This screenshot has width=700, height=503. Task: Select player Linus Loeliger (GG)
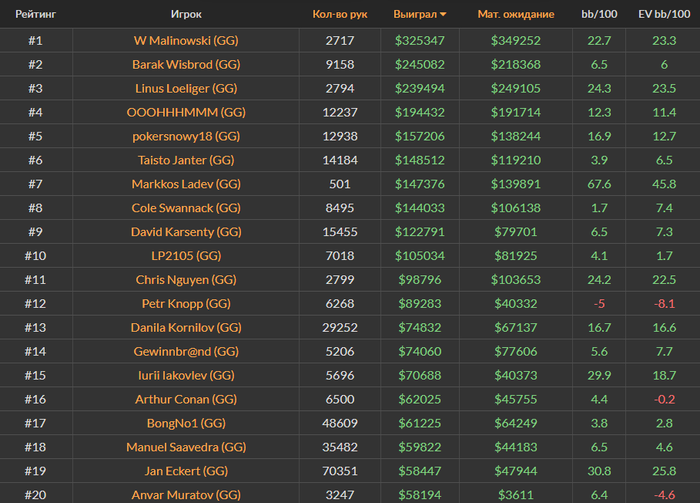(x=187, y=88)
